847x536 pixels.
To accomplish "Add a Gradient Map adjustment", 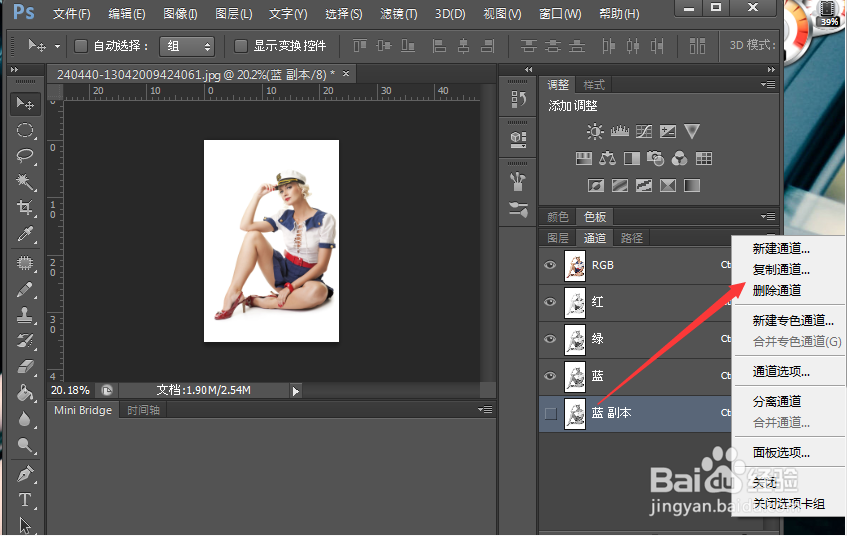I will [x=692, y=186].
